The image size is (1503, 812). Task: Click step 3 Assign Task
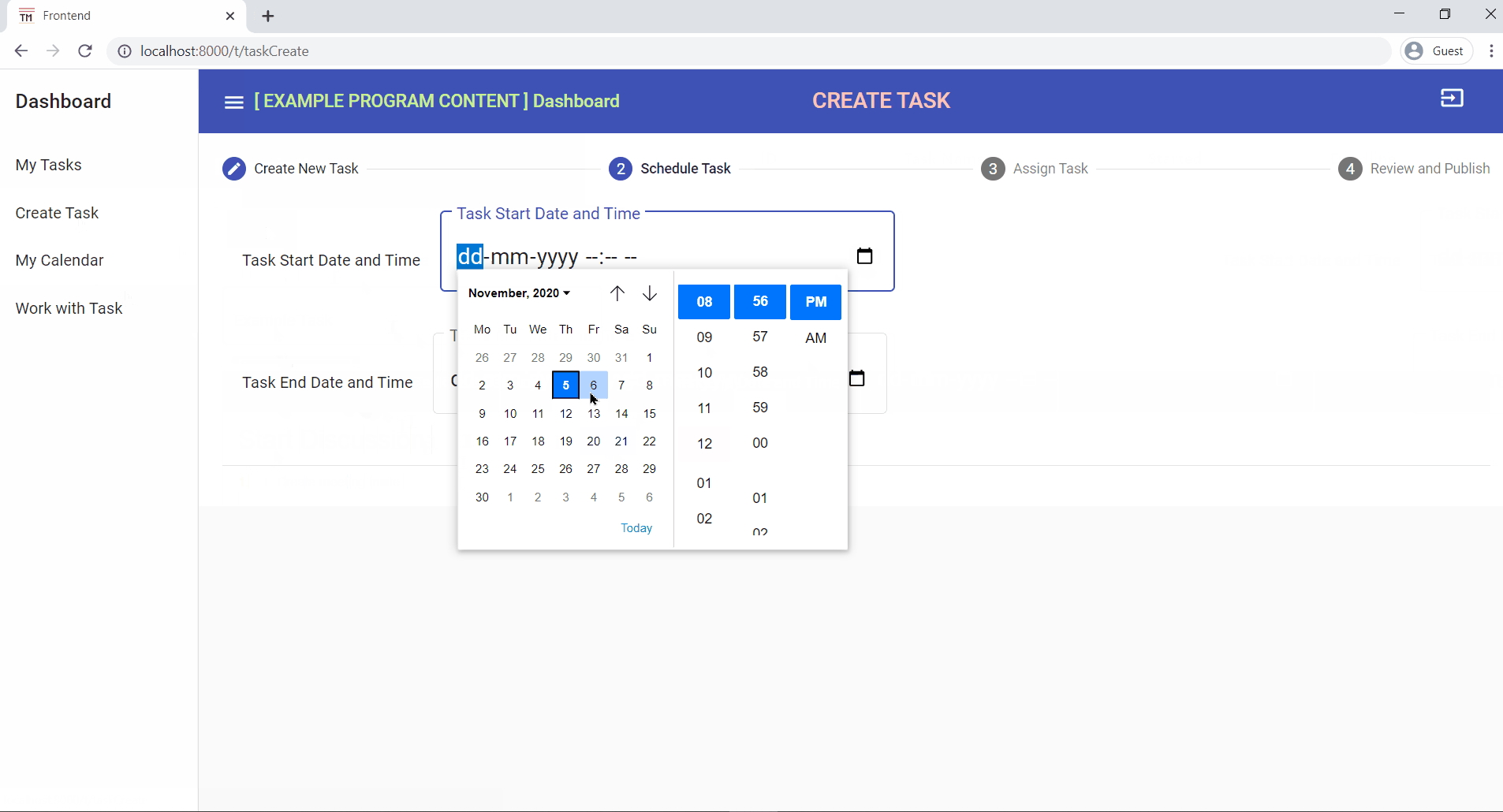click(1035, 169)
